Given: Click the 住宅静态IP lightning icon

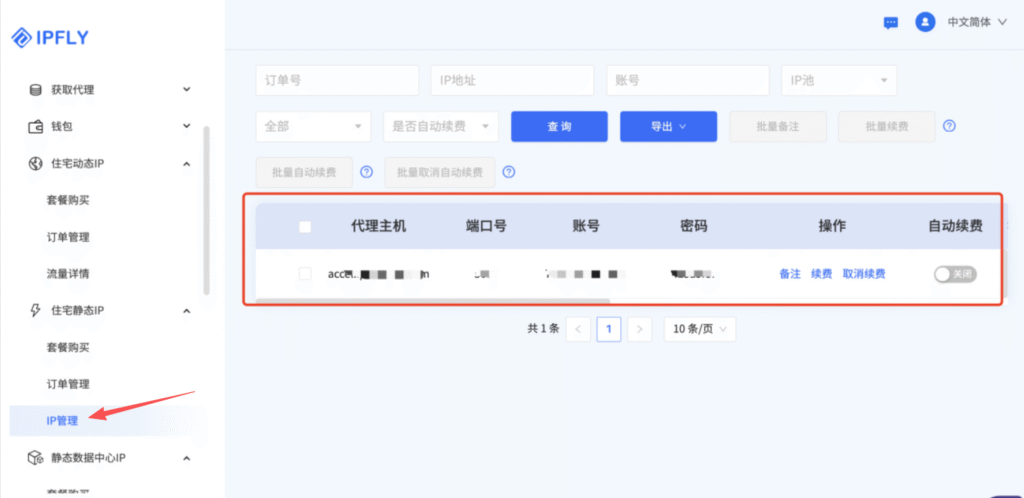Looking at the screenshot, I should (x=35, y=311).
